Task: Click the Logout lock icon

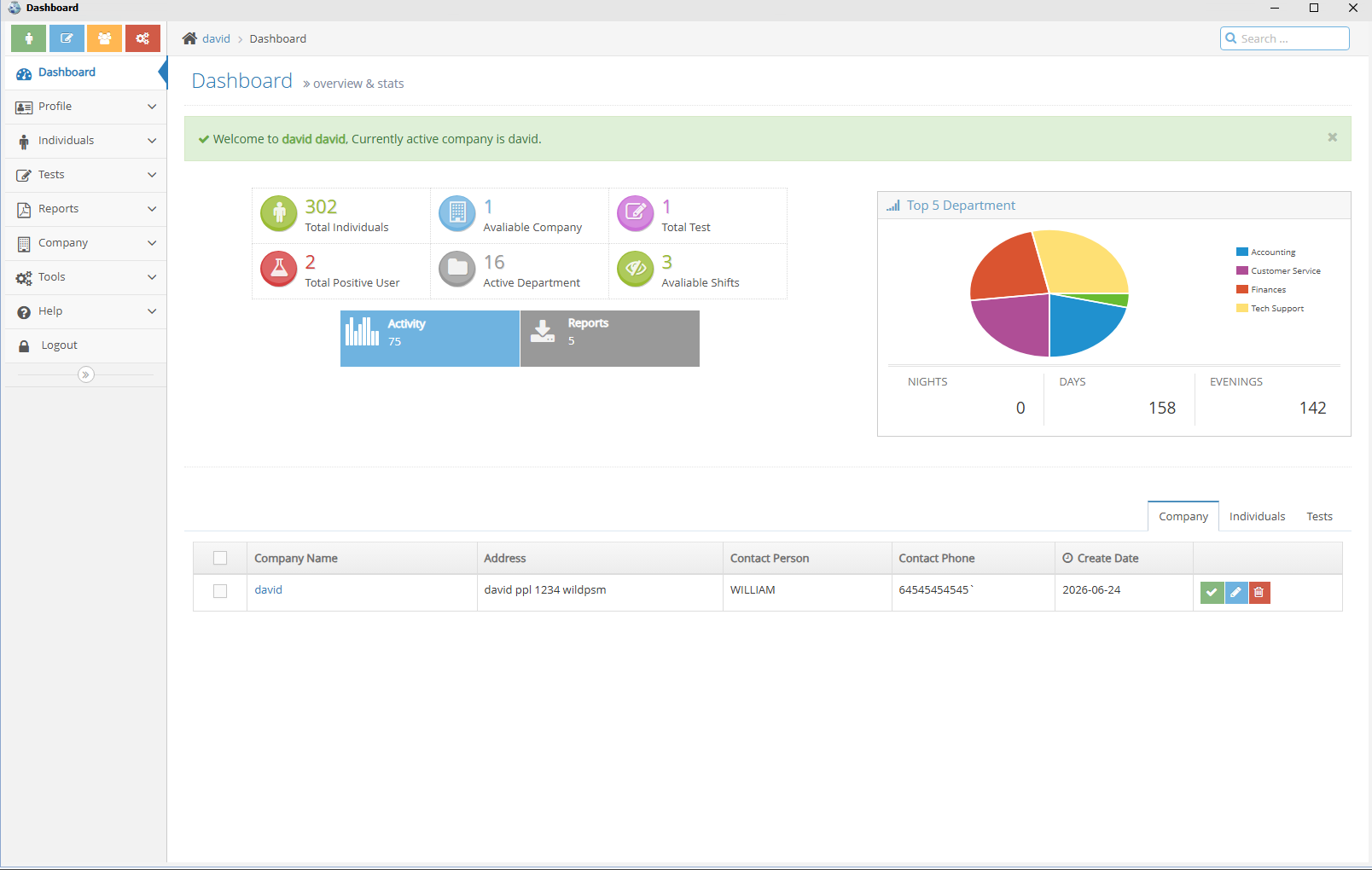Action: point(24,346)
